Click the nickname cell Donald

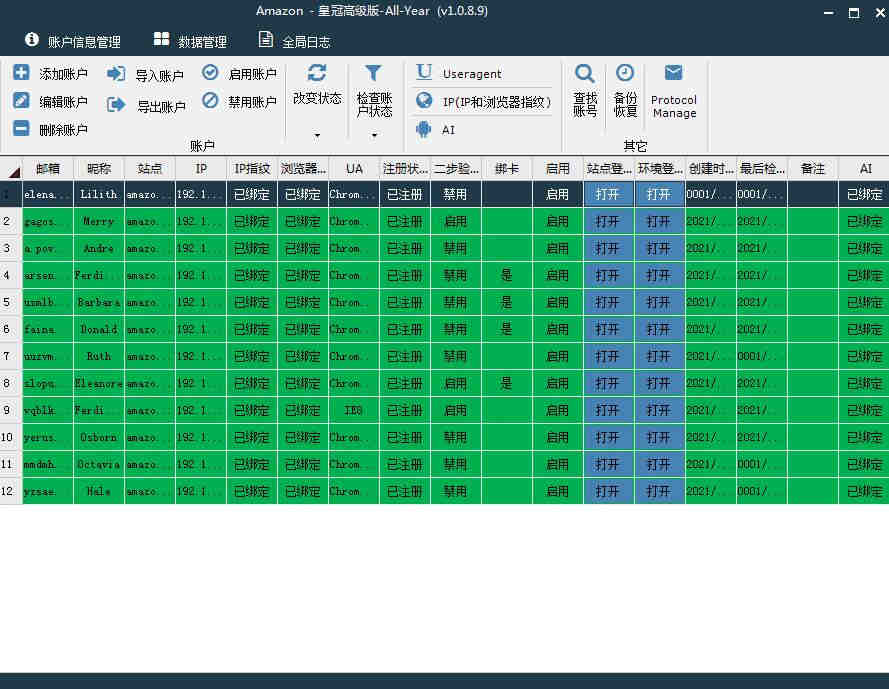click(x=99, y=329)
